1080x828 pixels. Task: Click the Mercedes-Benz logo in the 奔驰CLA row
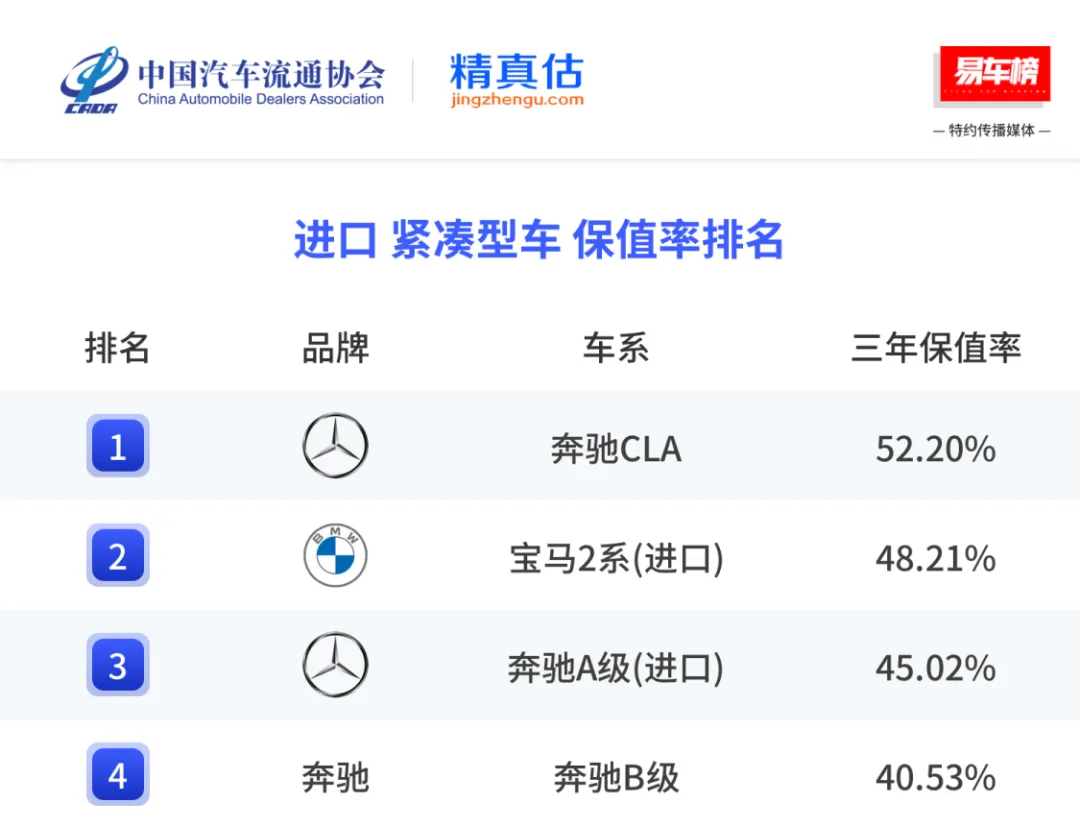click(x=335, y=446)
